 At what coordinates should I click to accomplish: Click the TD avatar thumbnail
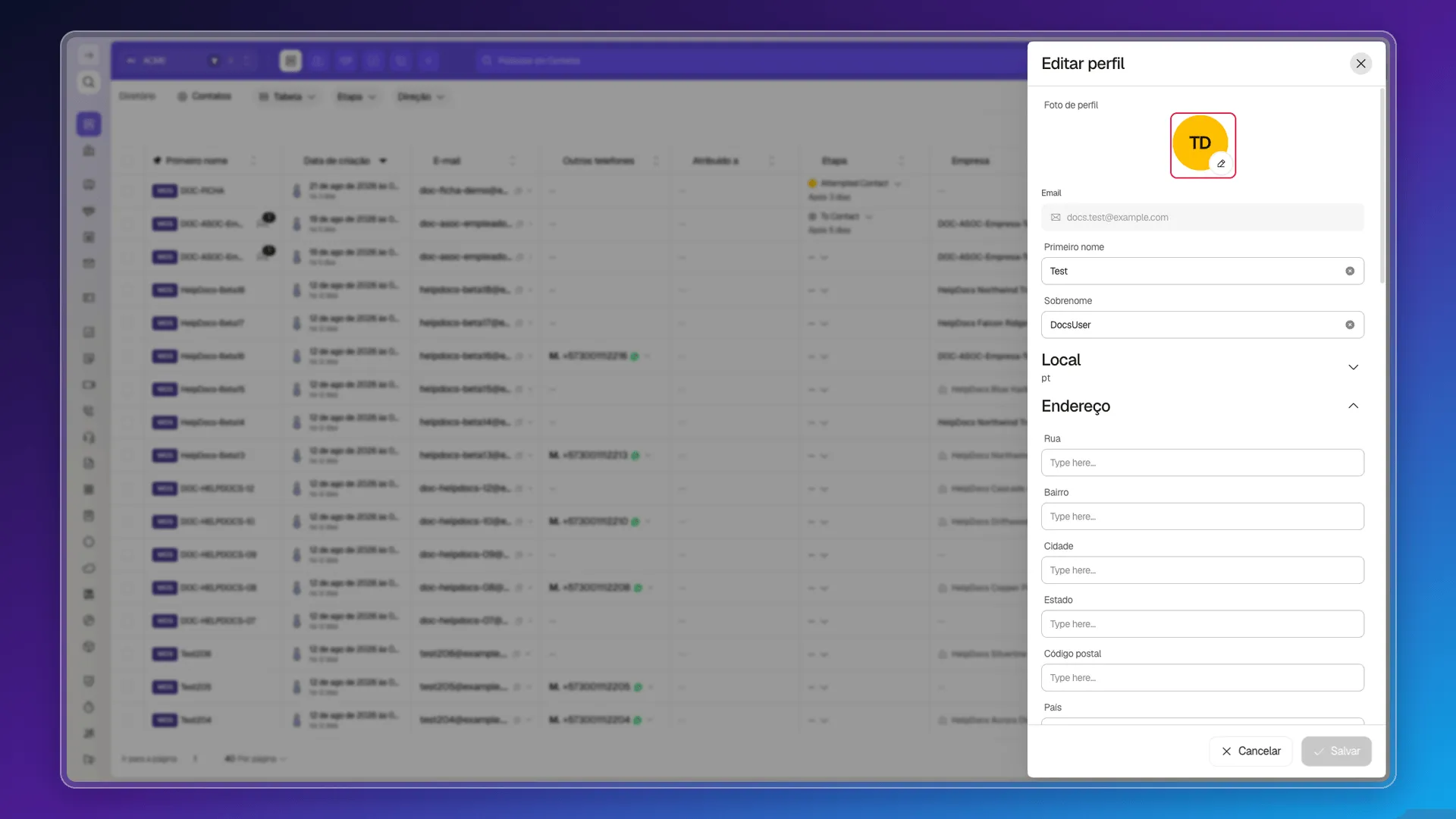click(1200, 143)
